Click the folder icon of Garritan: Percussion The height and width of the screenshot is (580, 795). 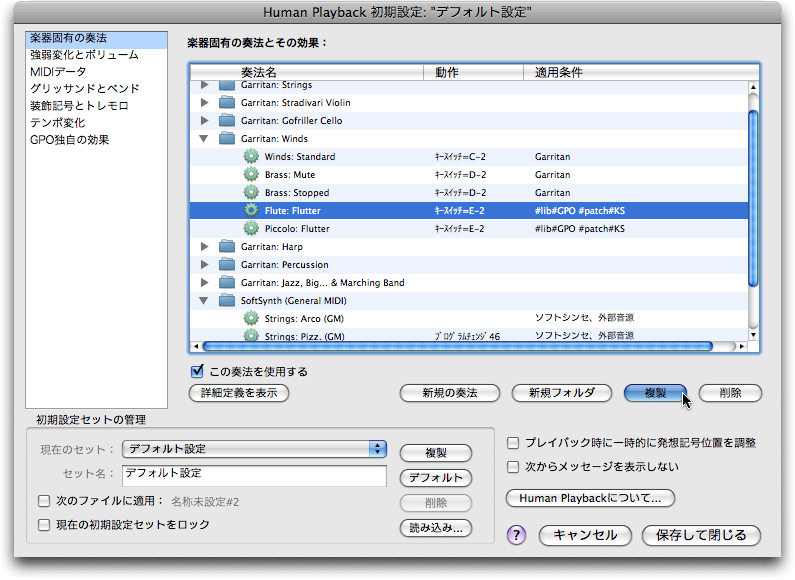coord(227,265)
